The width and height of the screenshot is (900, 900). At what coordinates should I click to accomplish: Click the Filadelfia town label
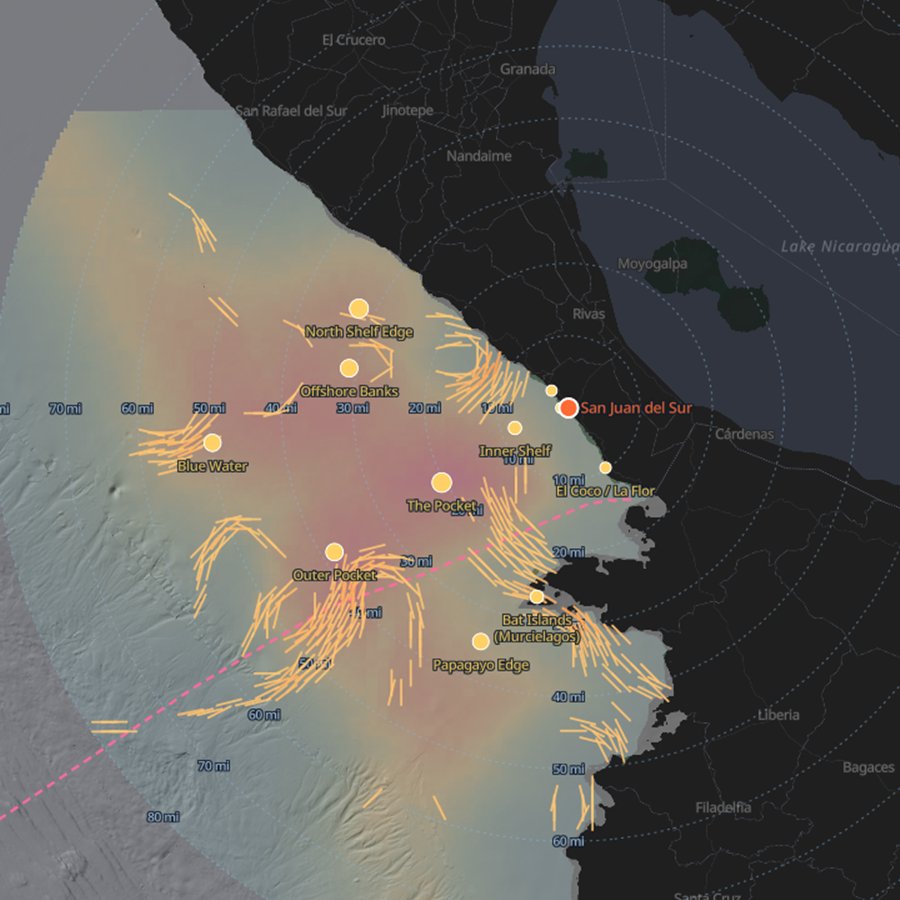pos(723,808)
